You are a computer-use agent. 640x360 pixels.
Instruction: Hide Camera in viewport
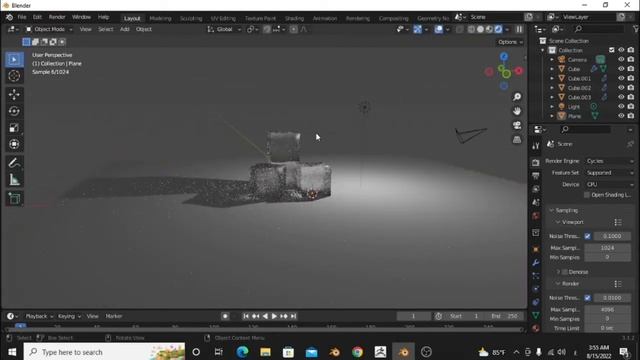pos(621,60)
